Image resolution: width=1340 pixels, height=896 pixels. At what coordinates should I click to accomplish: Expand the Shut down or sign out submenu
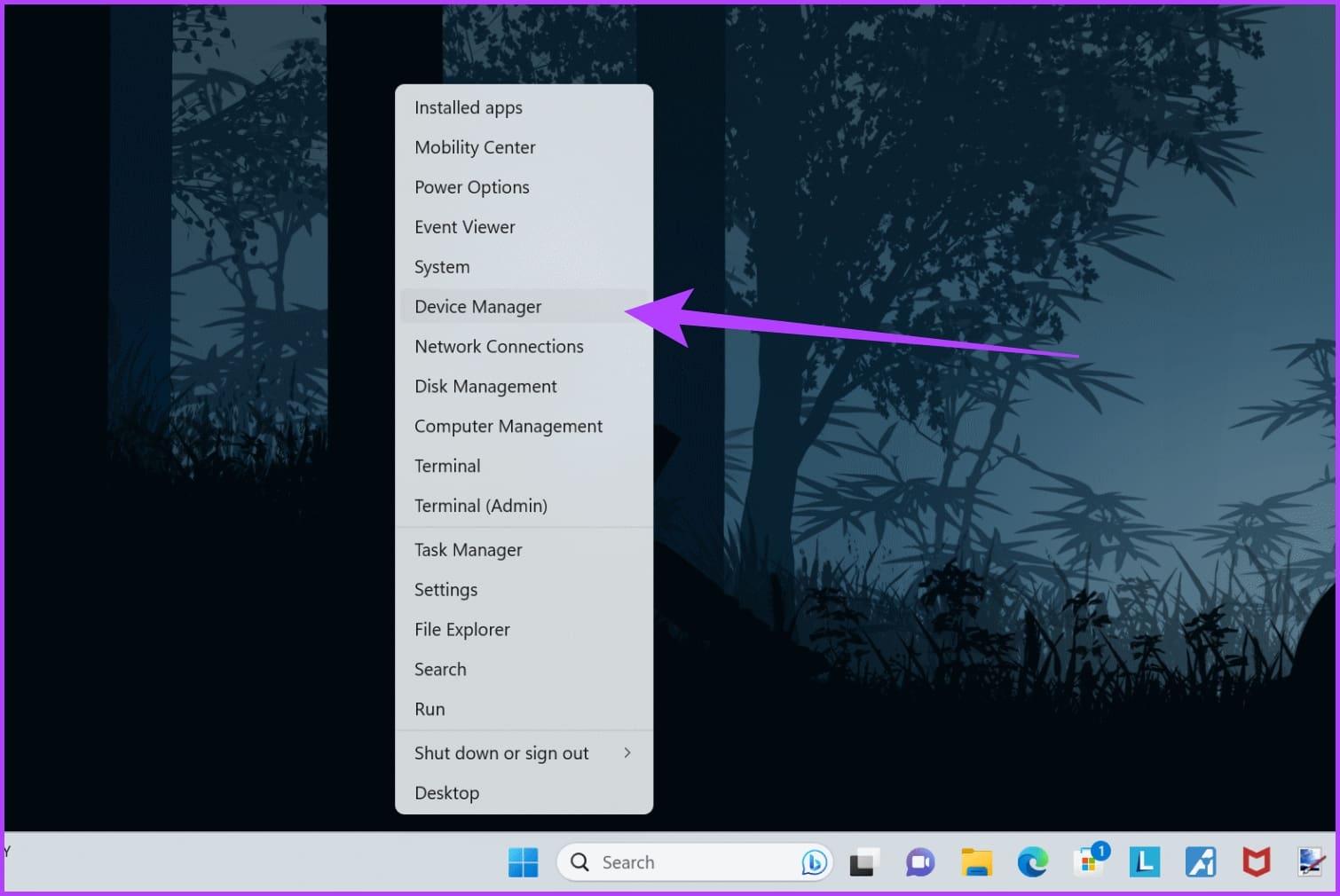click(x=501, y=752)
